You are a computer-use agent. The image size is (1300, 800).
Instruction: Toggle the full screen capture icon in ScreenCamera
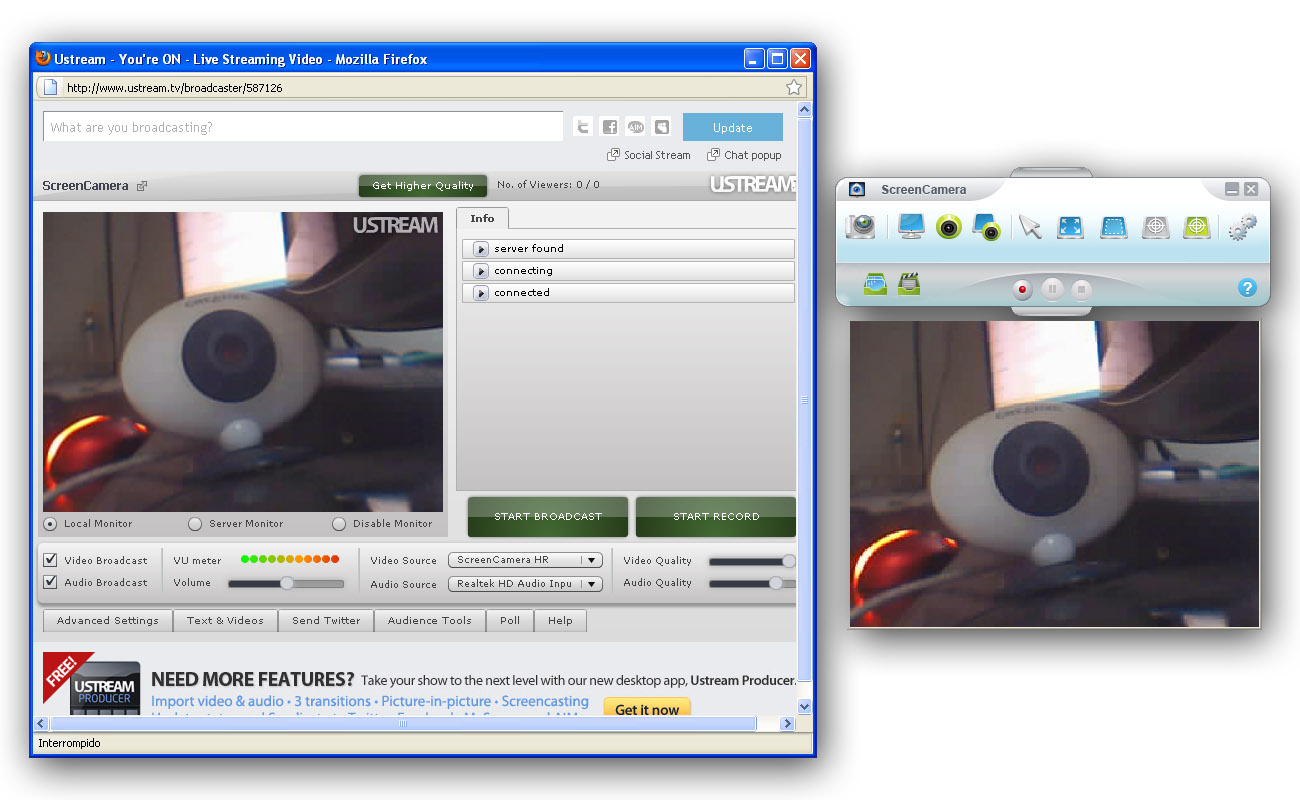(x=1070, y=227)
